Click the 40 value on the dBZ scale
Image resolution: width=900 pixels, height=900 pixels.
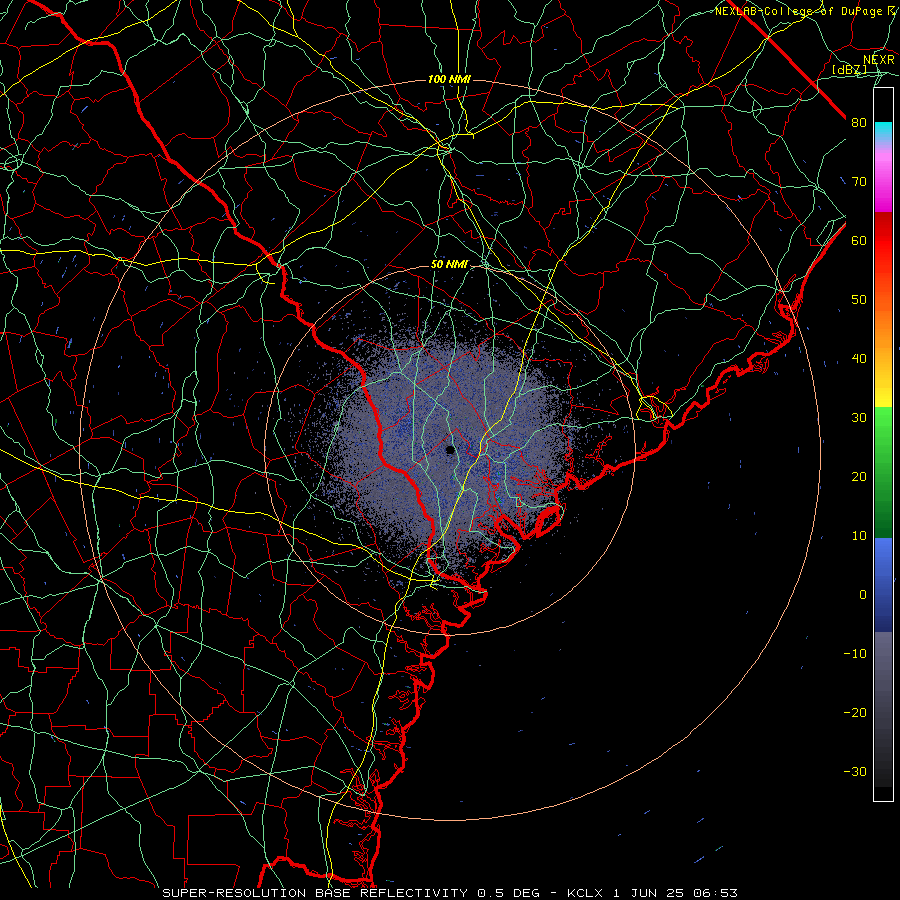859,359
